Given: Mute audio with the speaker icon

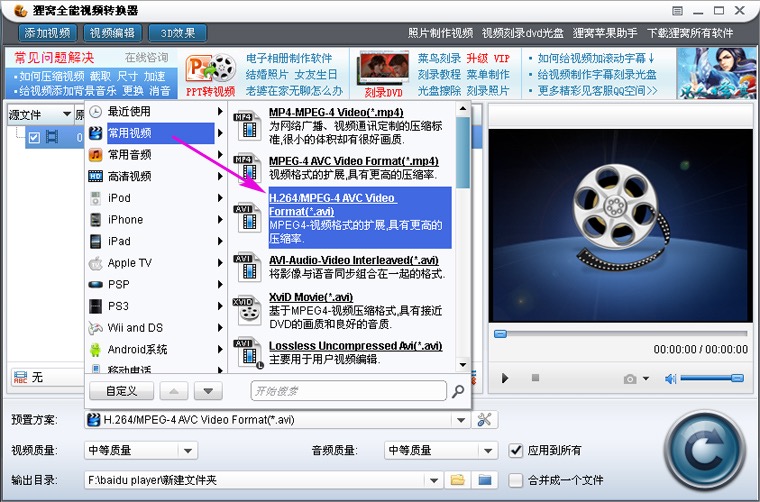Looking at the screenshot, I should coord(670,378).
